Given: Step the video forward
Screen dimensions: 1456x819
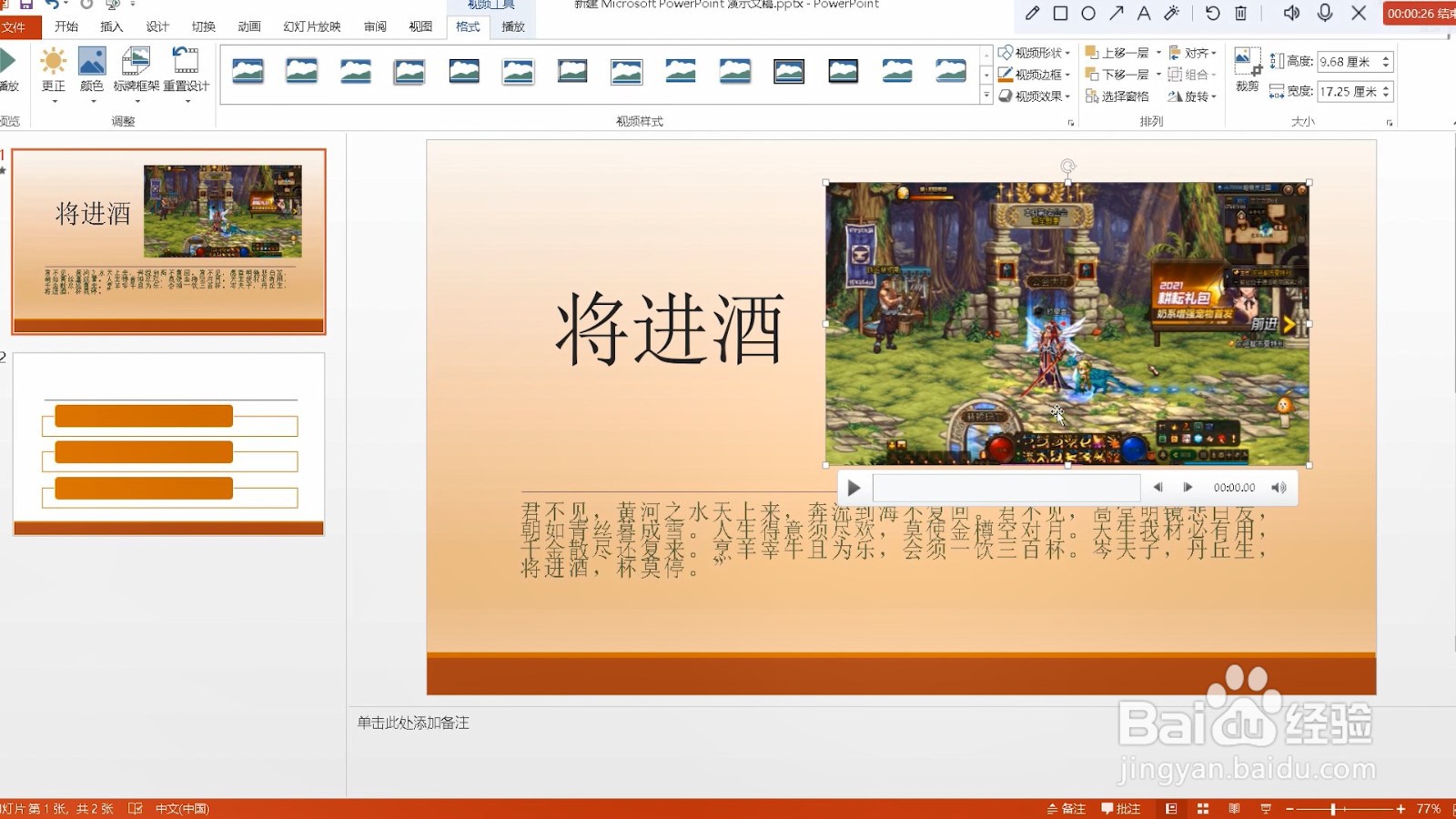Looking at the screenshot, I should tap(1188, 488).
